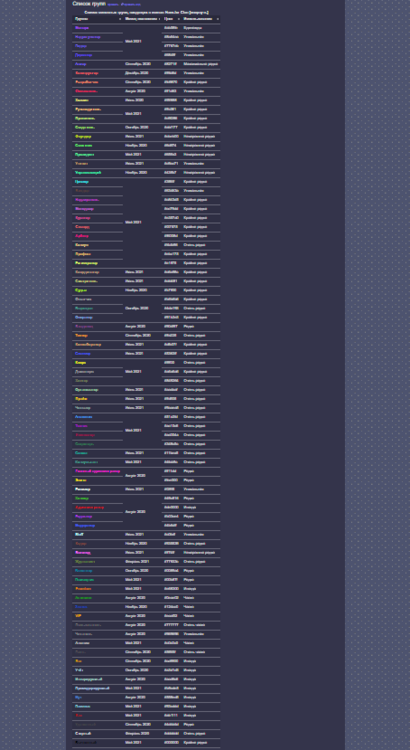Open the first 'править' edit link beside the heading

[113, 4]
